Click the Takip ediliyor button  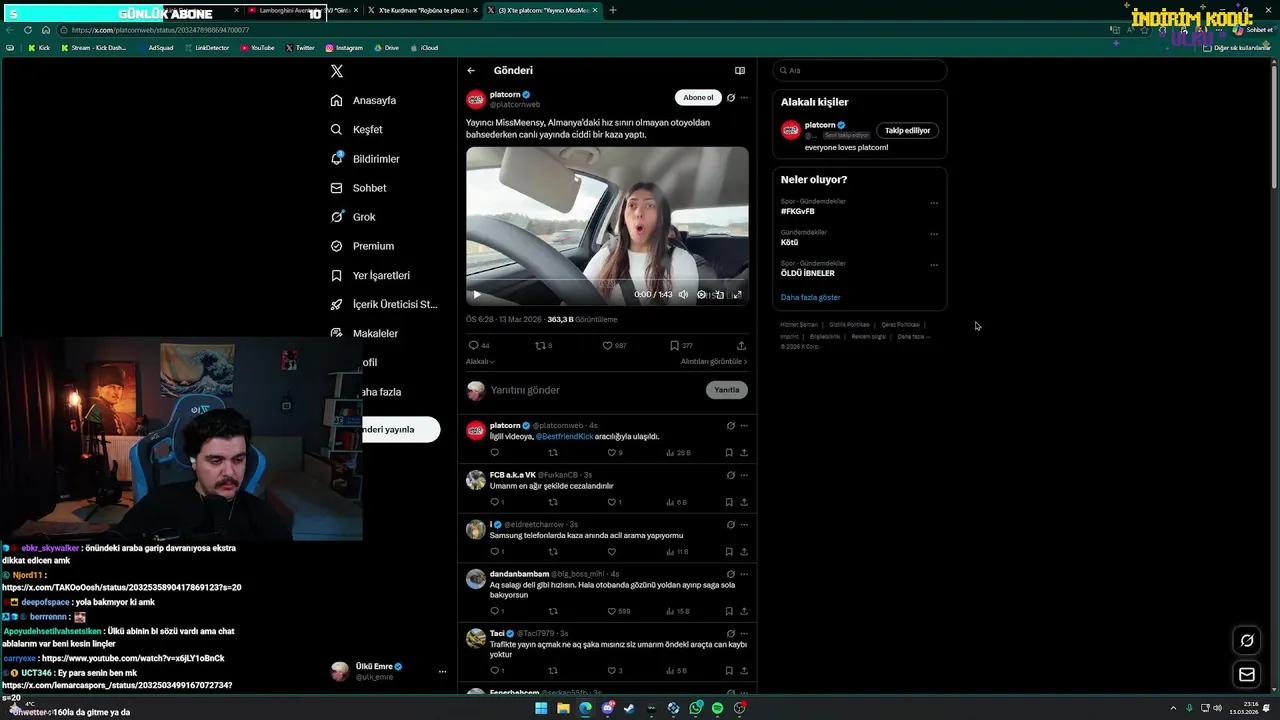(x=907, y=131)
